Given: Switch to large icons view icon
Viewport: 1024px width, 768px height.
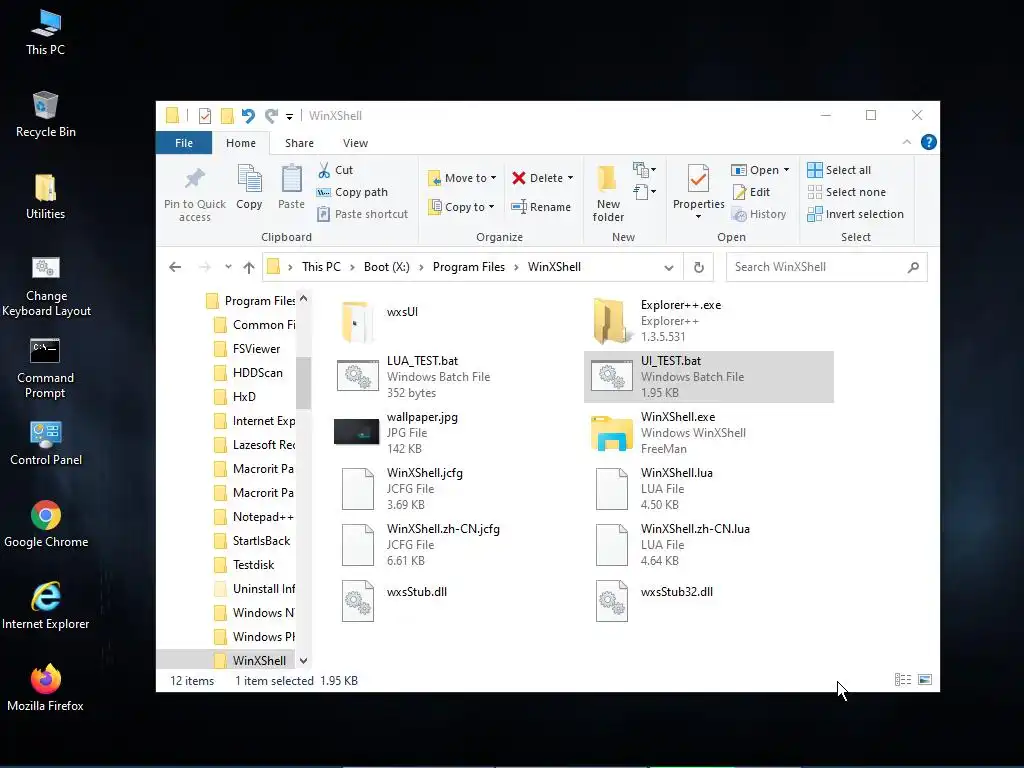Looking at the screenshot, I should (925, 680).
